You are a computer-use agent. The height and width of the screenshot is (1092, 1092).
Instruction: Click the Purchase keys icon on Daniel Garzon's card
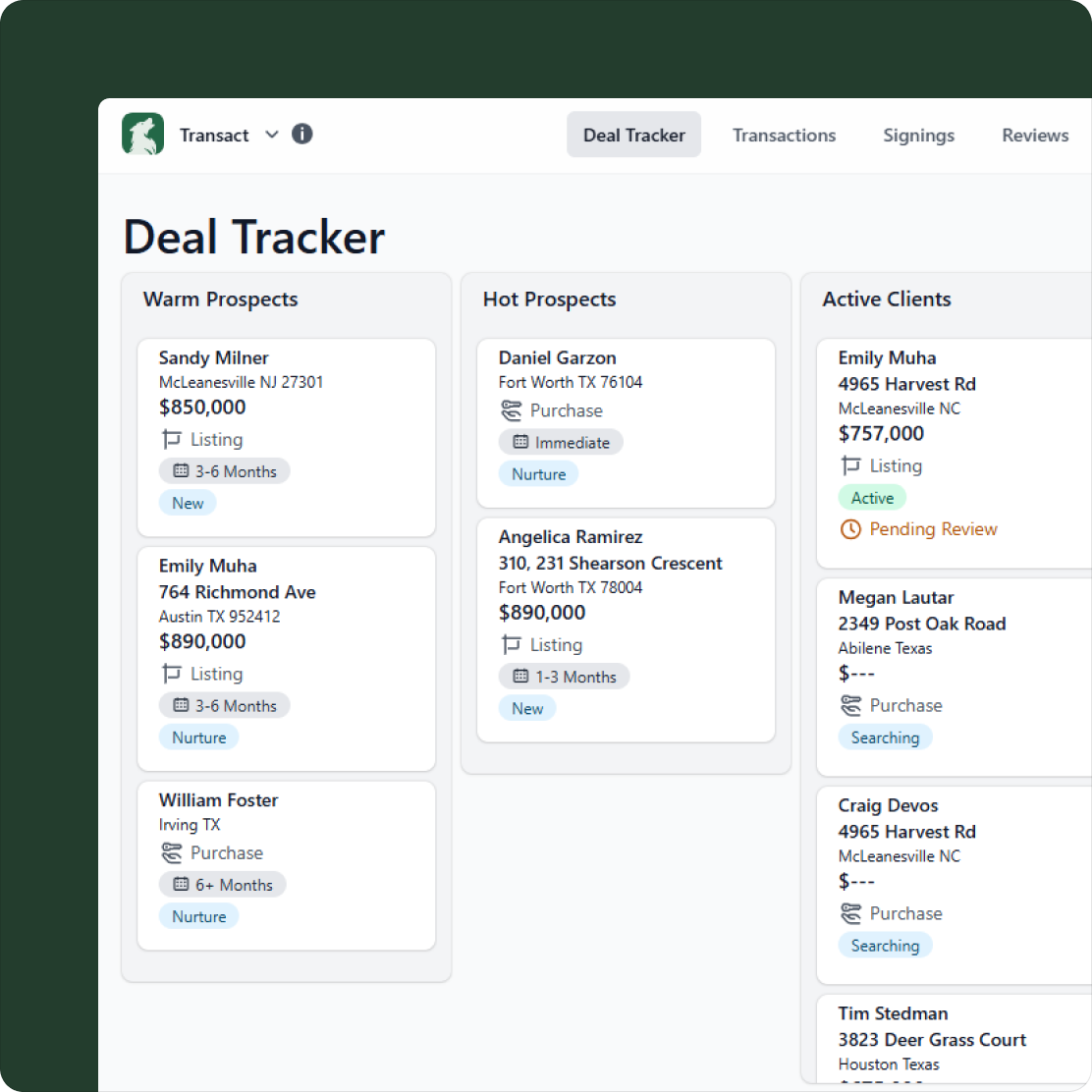512,410
